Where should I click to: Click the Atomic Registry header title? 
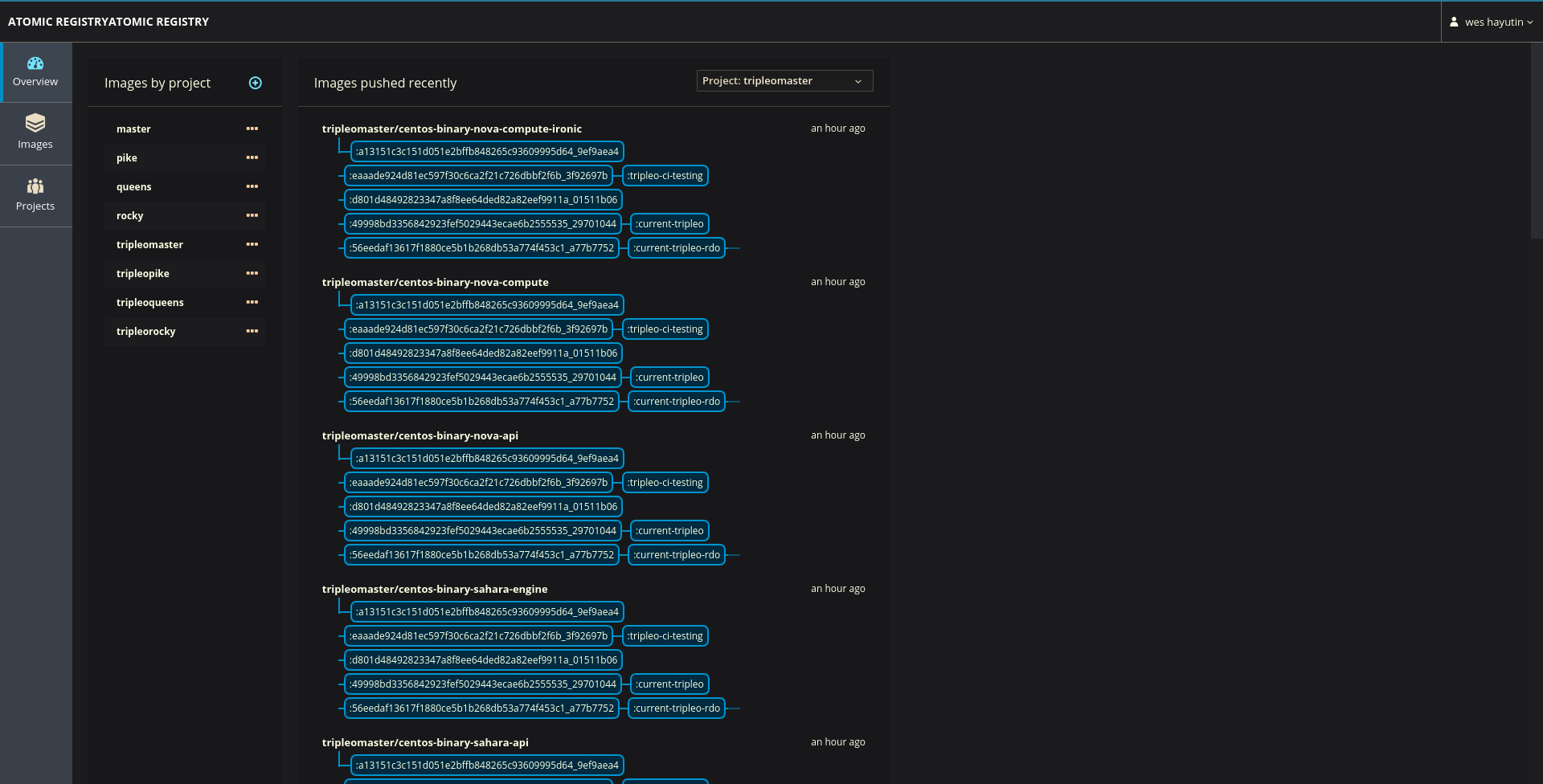click(108, 22)
